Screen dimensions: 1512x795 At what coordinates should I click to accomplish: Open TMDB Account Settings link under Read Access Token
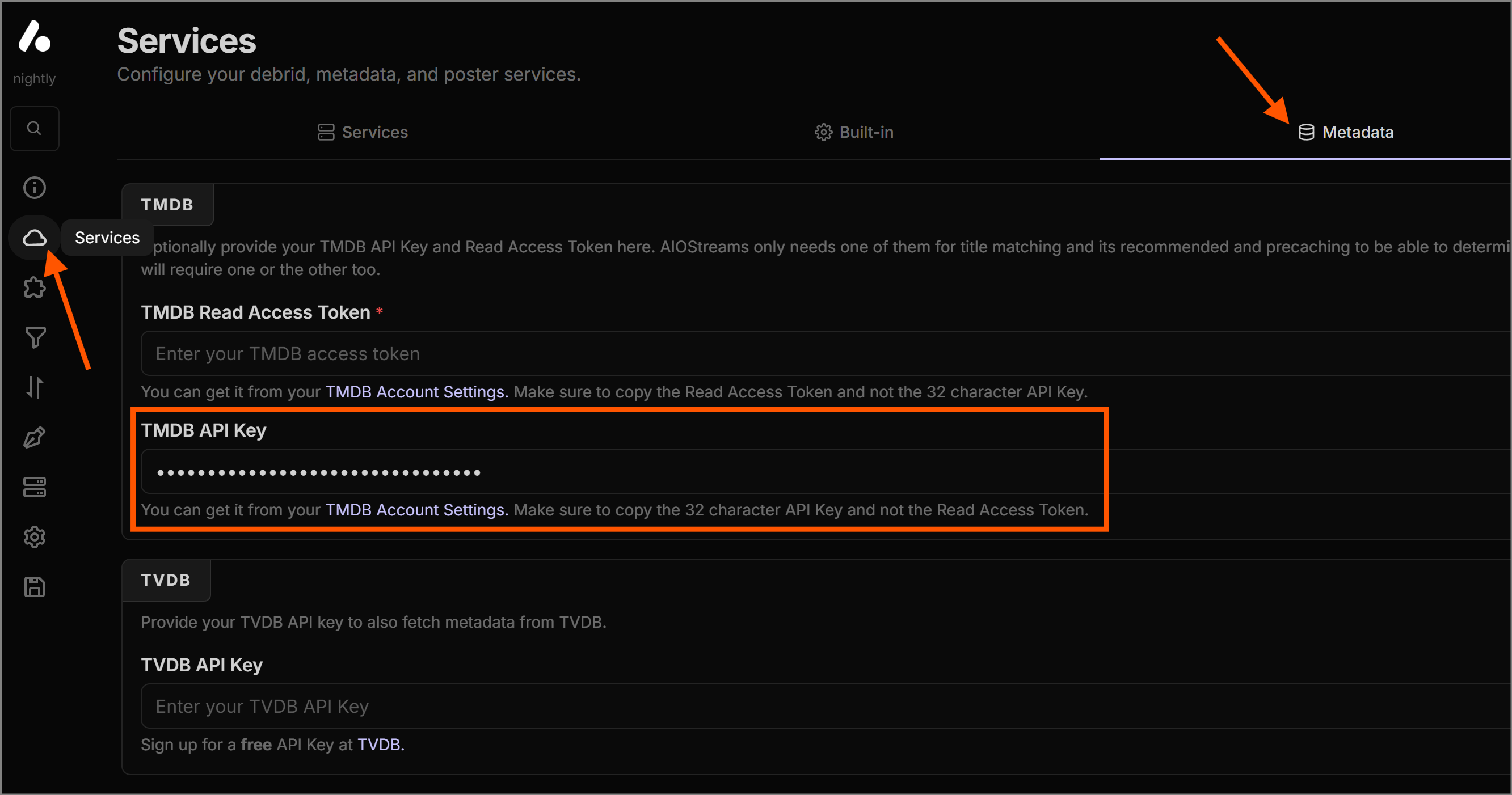417,392
